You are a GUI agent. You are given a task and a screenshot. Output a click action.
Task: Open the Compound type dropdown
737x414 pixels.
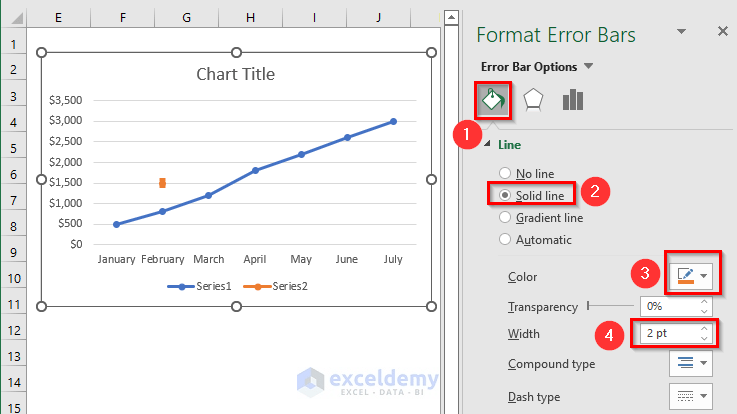691,363
